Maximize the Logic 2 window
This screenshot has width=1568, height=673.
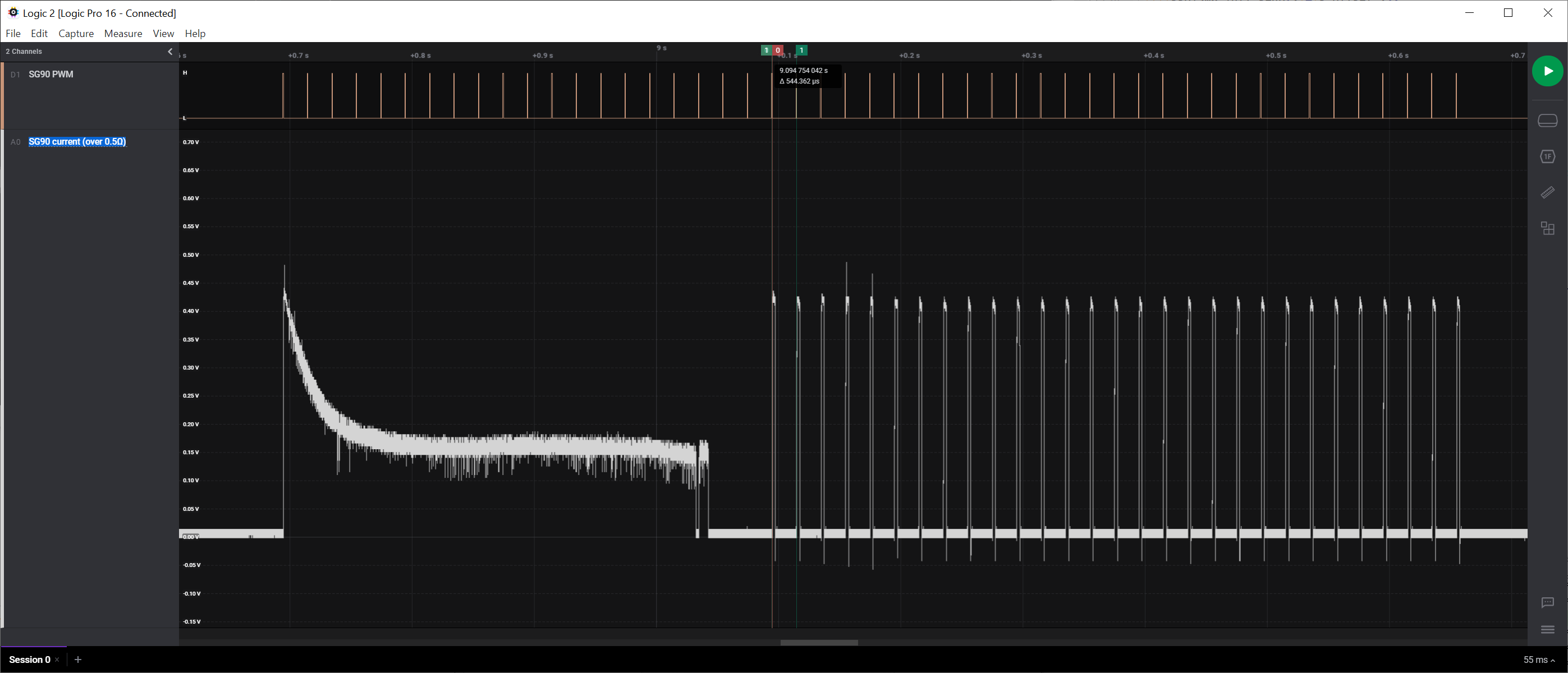tap(1508, 13)
